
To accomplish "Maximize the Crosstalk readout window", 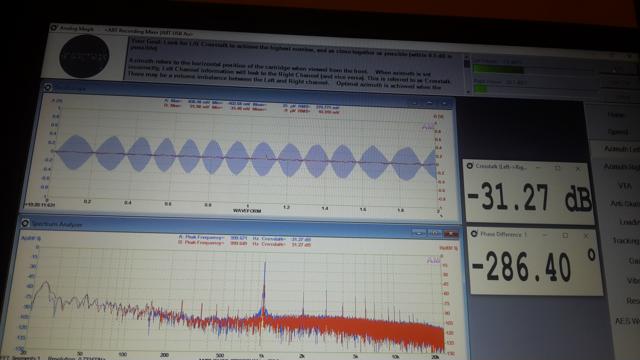I will tap(557, 168).
